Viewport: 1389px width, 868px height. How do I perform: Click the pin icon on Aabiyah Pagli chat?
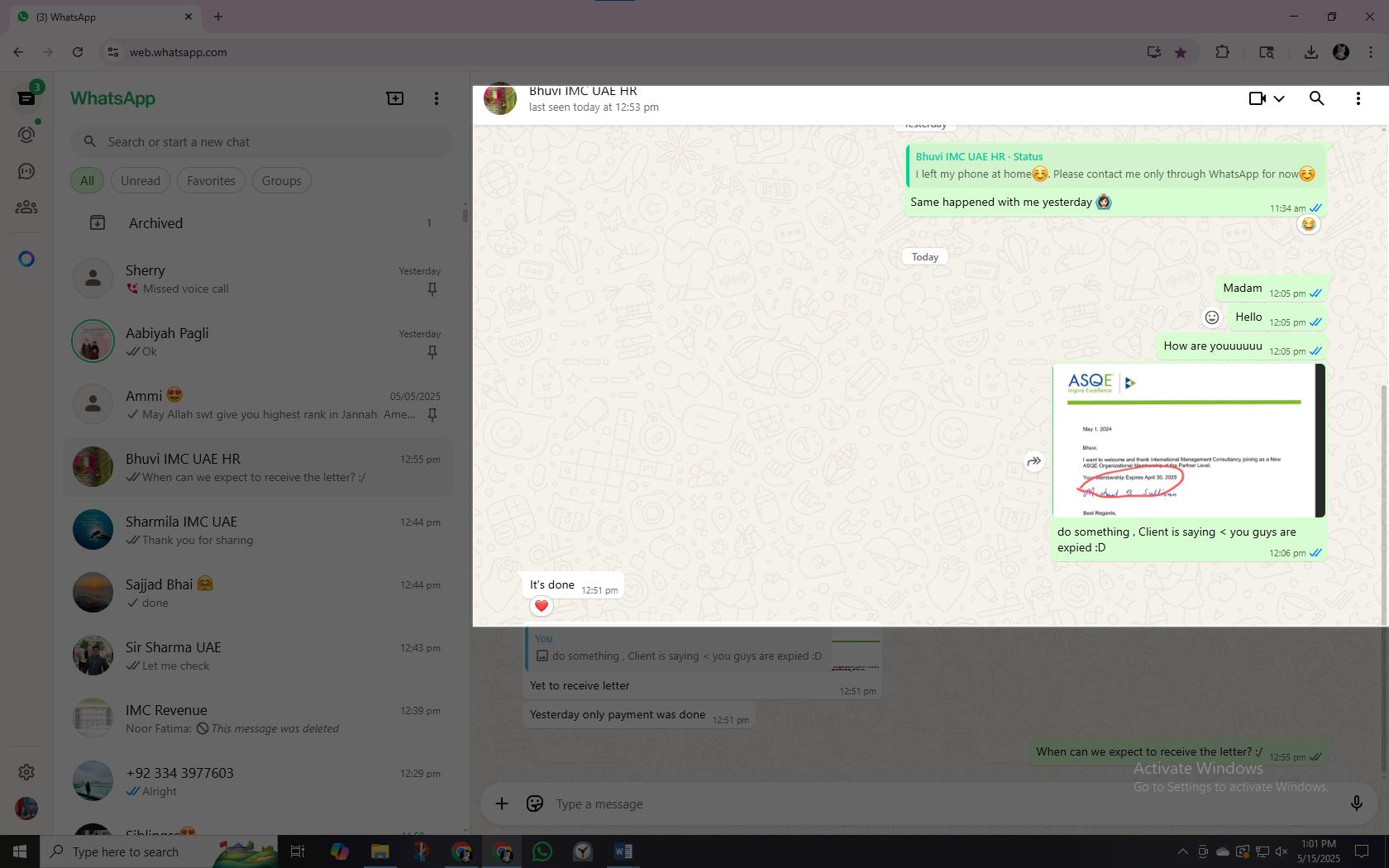432,352
